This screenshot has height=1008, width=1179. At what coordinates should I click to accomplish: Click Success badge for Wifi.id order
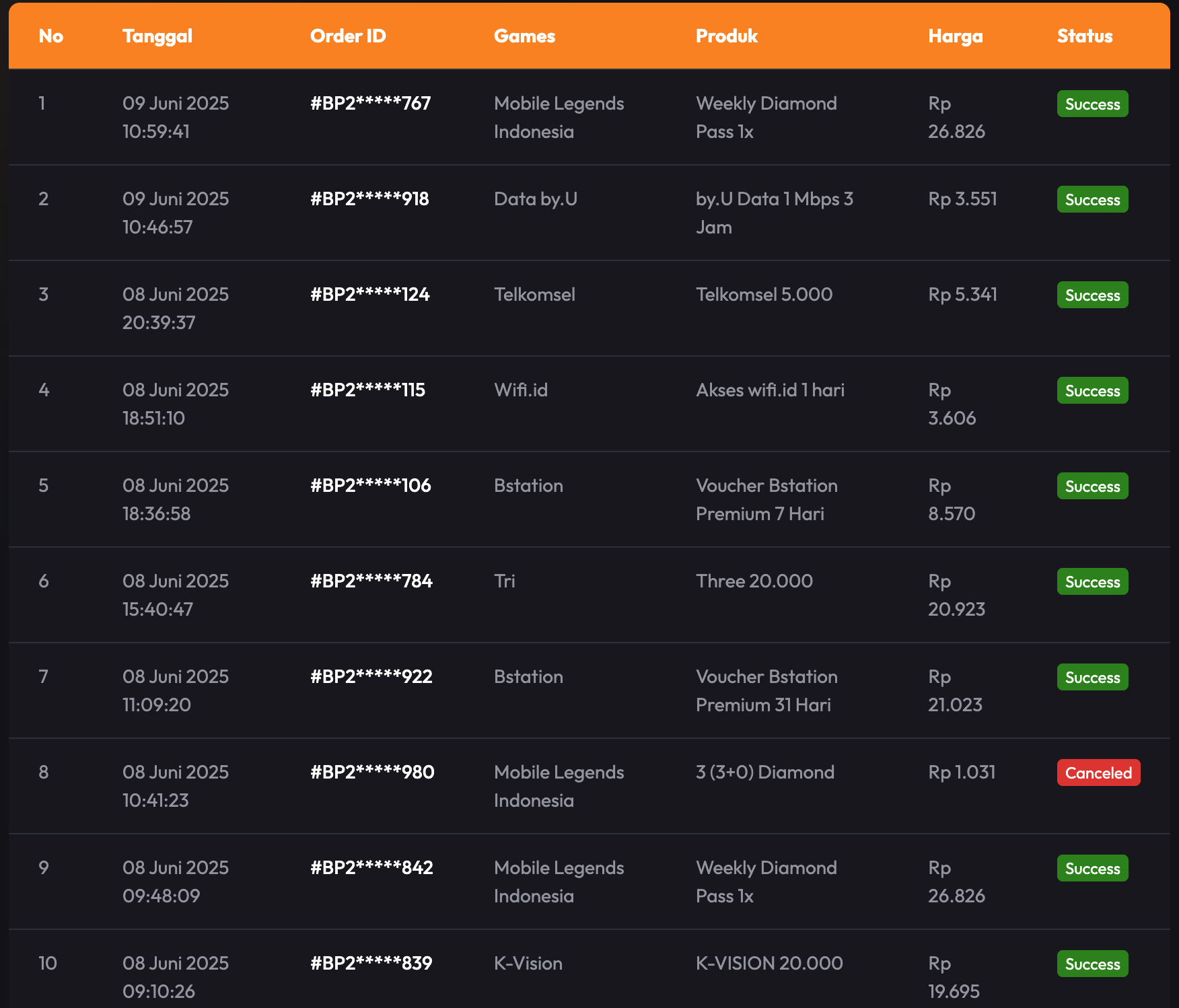tap(1092, 391)
